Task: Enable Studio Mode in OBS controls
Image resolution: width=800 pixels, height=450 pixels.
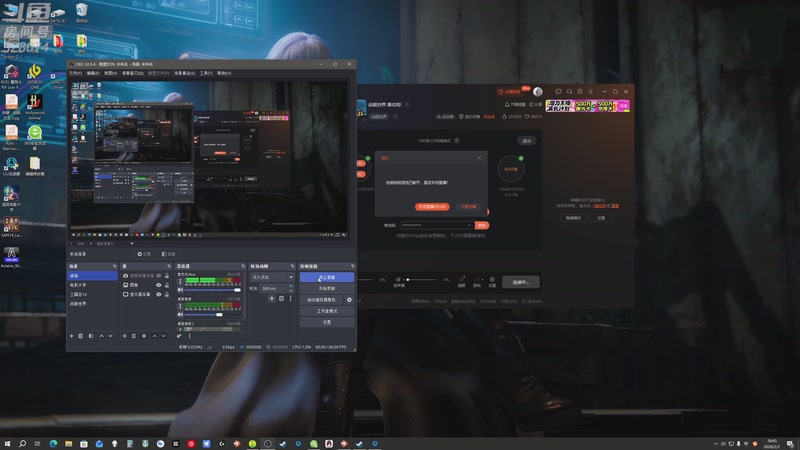Action: (327, 311)
